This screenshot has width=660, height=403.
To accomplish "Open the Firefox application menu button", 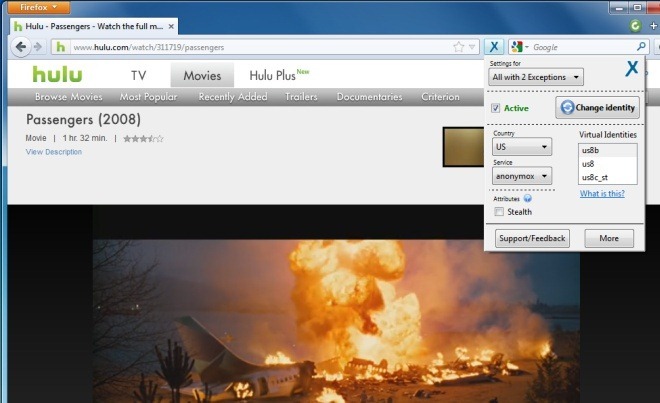I will 39,7.
